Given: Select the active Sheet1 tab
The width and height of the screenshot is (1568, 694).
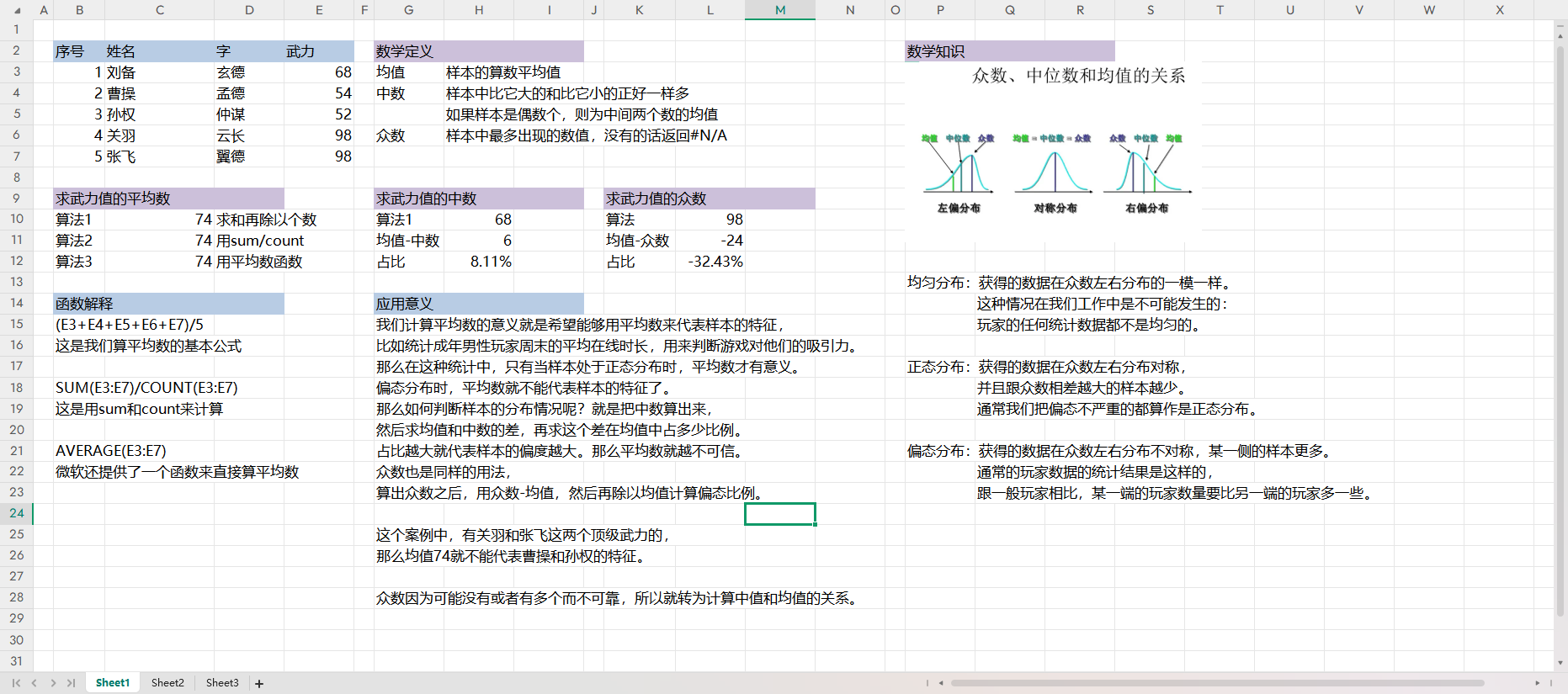Looking at the screenshot, I should coord(113,683).
